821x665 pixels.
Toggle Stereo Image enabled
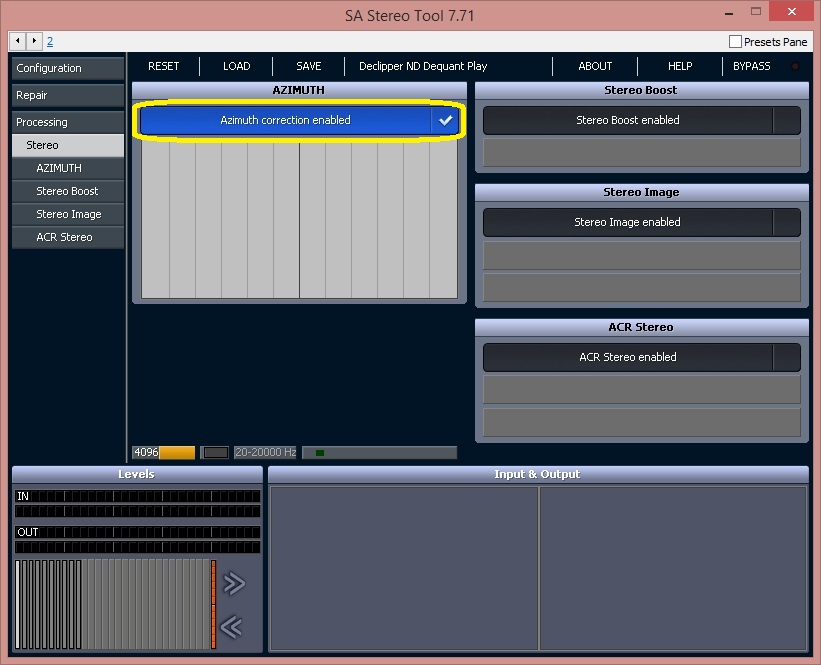coord(641,222)
